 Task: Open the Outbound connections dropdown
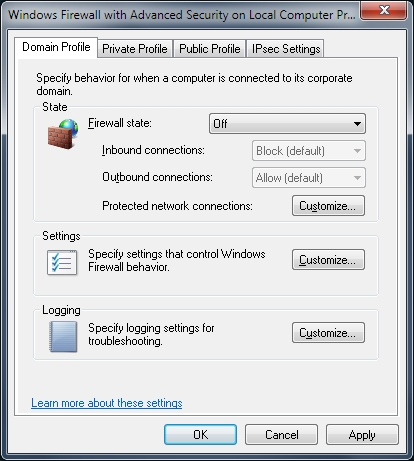[x=309, y=178]
